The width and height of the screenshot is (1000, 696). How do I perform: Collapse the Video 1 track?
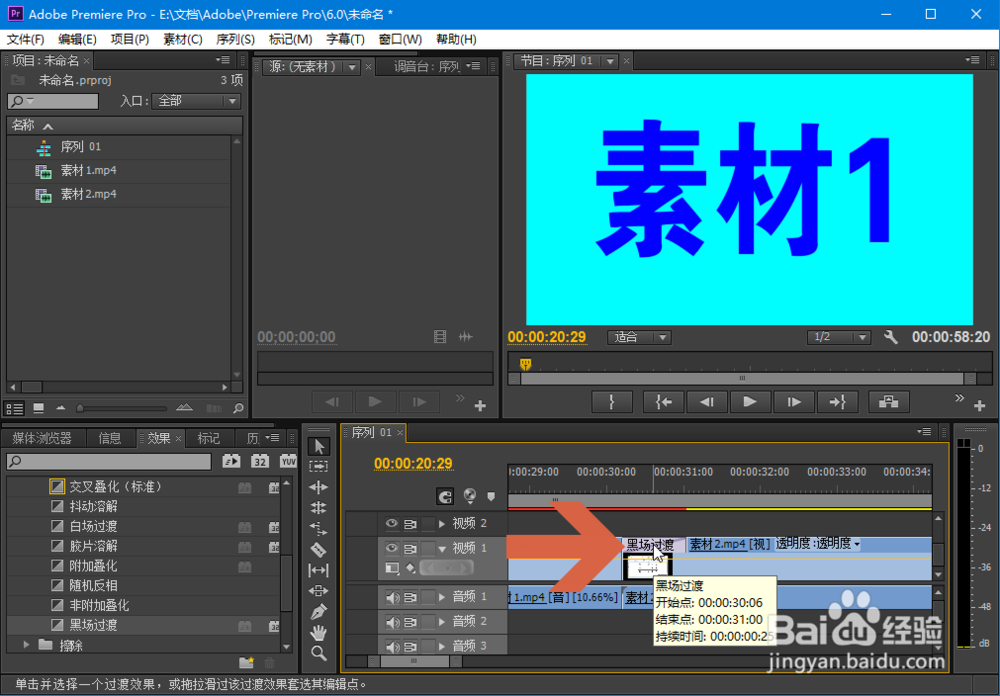click(x=442, y=549)
